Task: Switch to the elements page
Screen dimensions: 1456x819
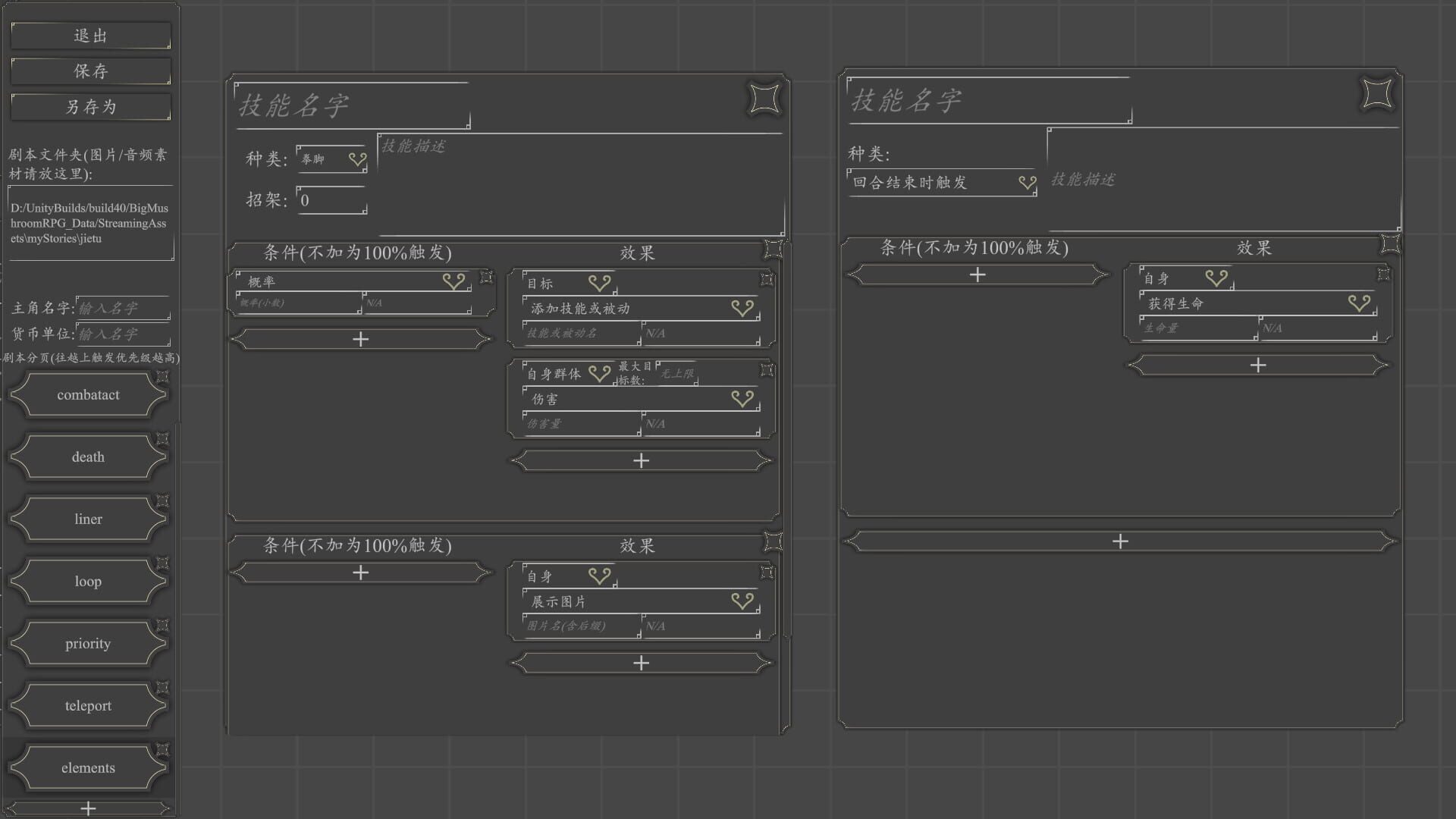Action: tap(88, 768)
